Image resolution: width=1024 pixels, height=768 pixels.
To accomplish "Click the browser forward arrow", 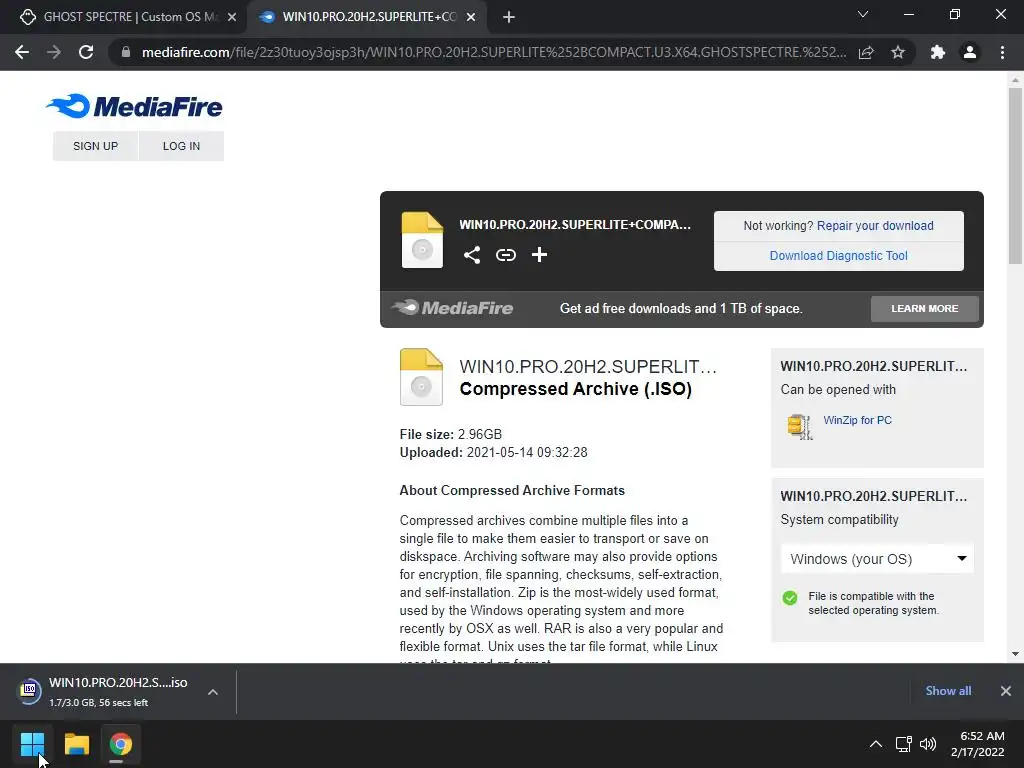I will click(x=54, y=52).
